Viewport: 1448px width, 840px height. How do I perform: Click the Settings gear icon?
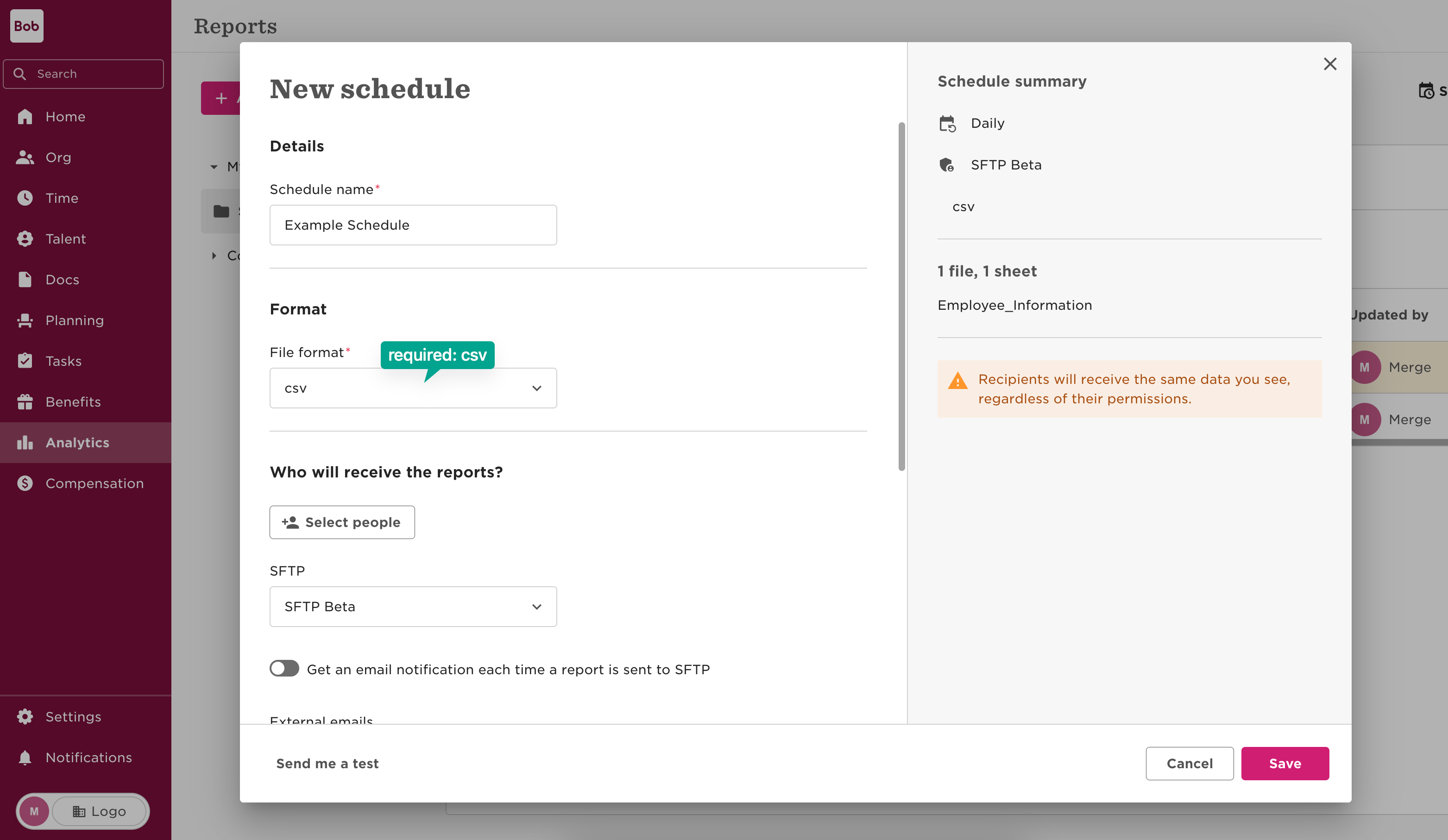tap(25, 717)
